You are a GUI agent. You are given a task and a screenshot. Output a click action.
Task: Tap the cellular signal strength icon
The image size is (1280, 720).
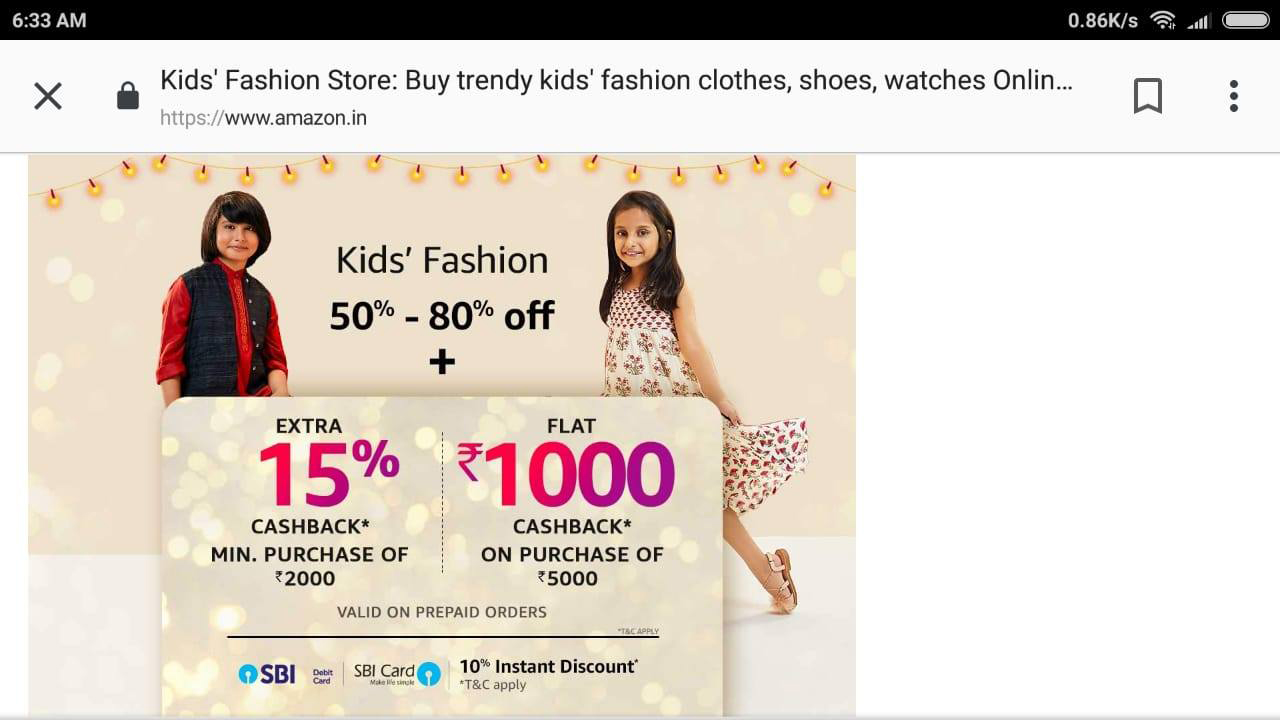1198,20
